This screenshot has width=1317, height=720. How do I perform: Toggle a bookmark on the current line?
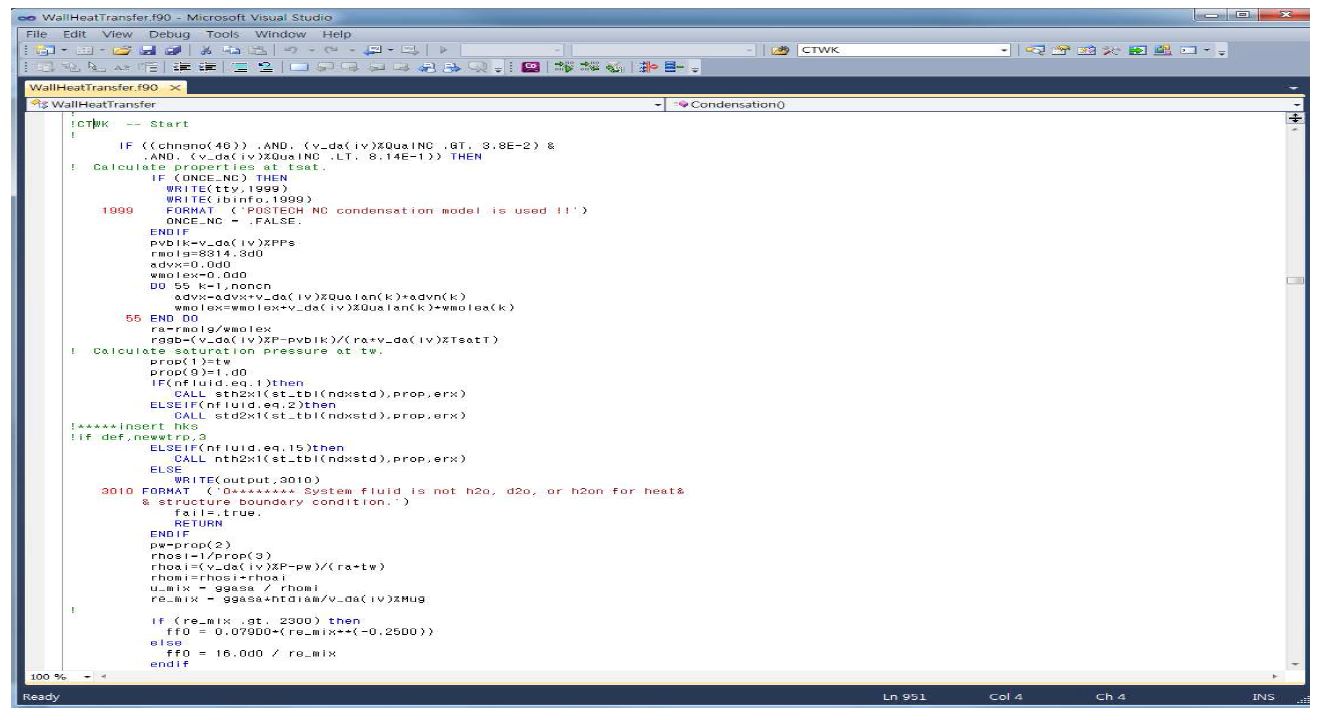tap(299, 69)
